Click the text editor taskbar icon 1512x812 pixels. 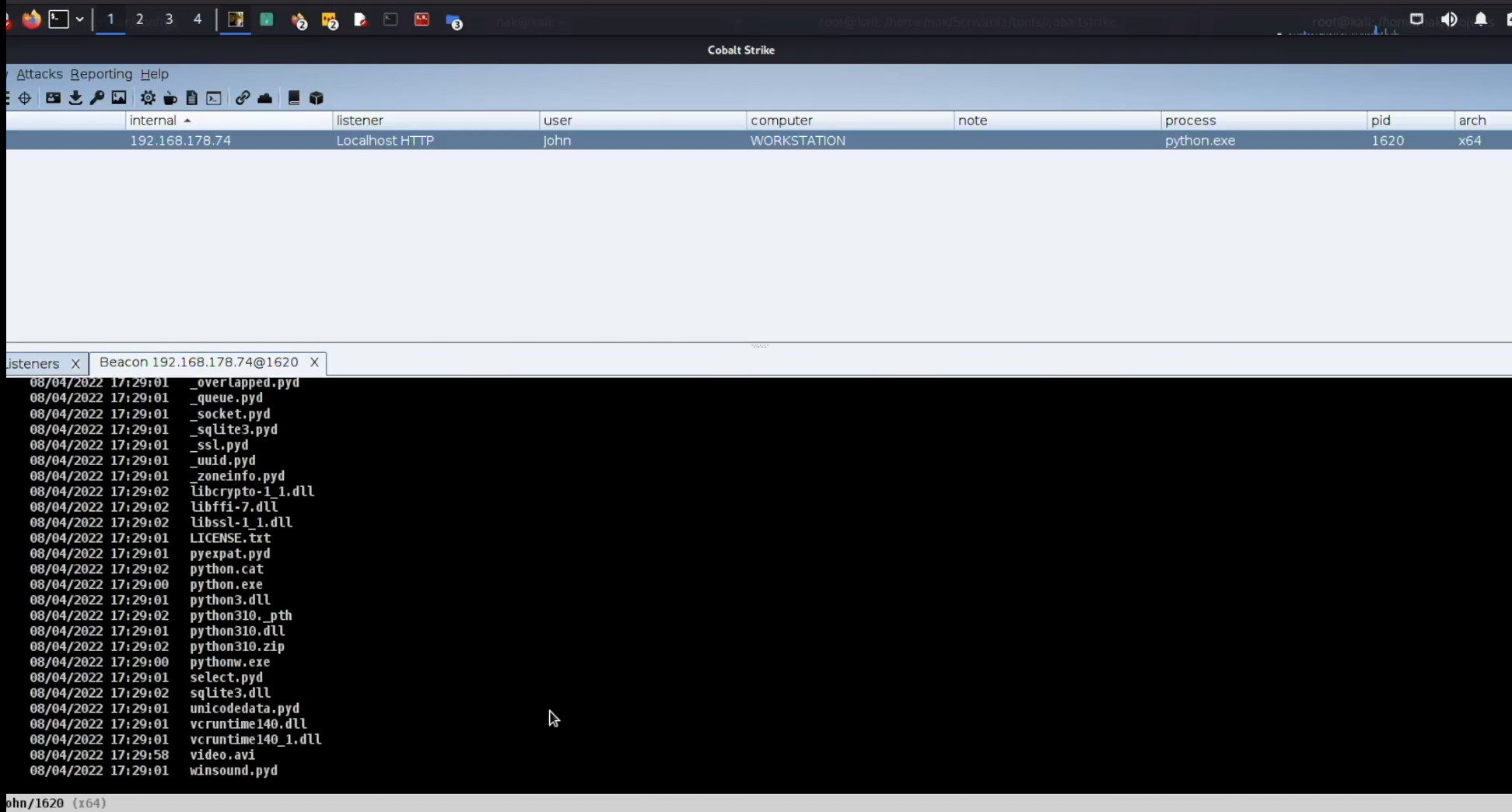(x=360, y=19)
